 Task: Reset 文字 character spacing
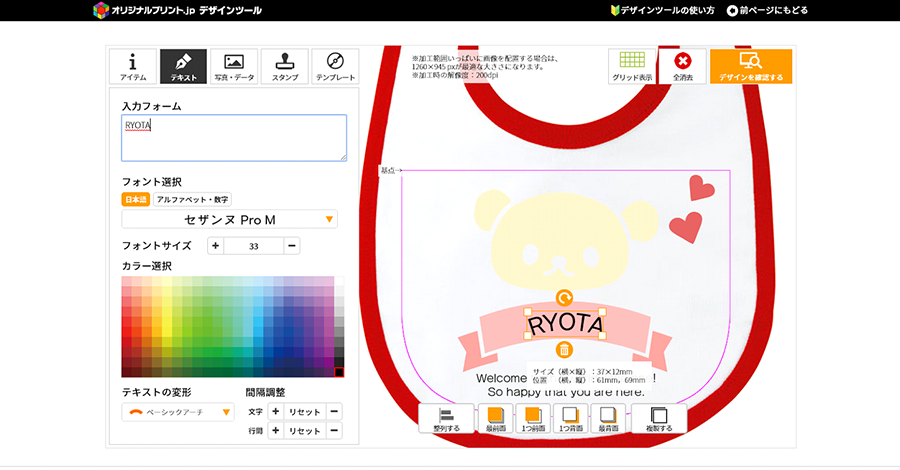pyautogui.click(x=305, y=411)
